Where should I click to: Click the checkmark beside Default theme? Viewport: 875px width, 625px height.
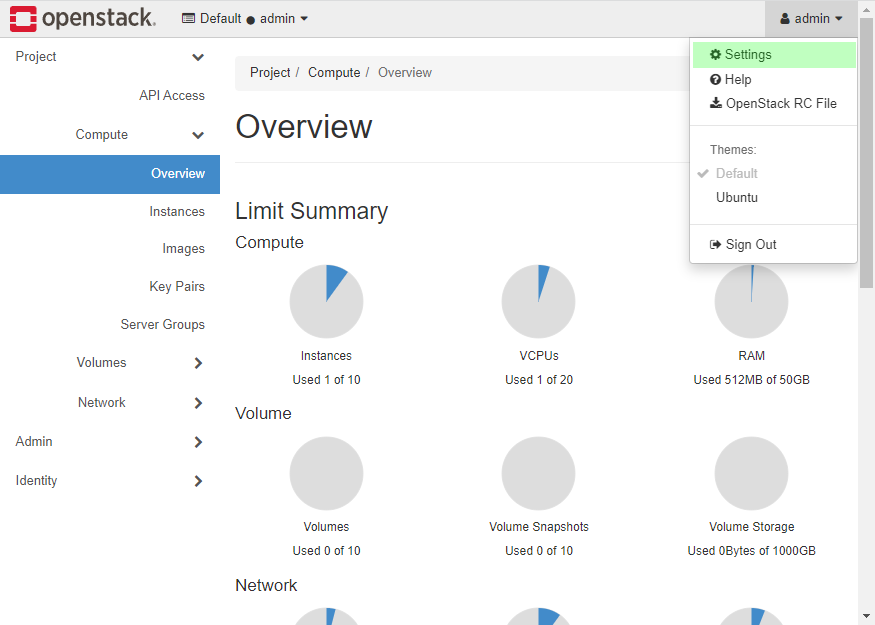[703, 174]
